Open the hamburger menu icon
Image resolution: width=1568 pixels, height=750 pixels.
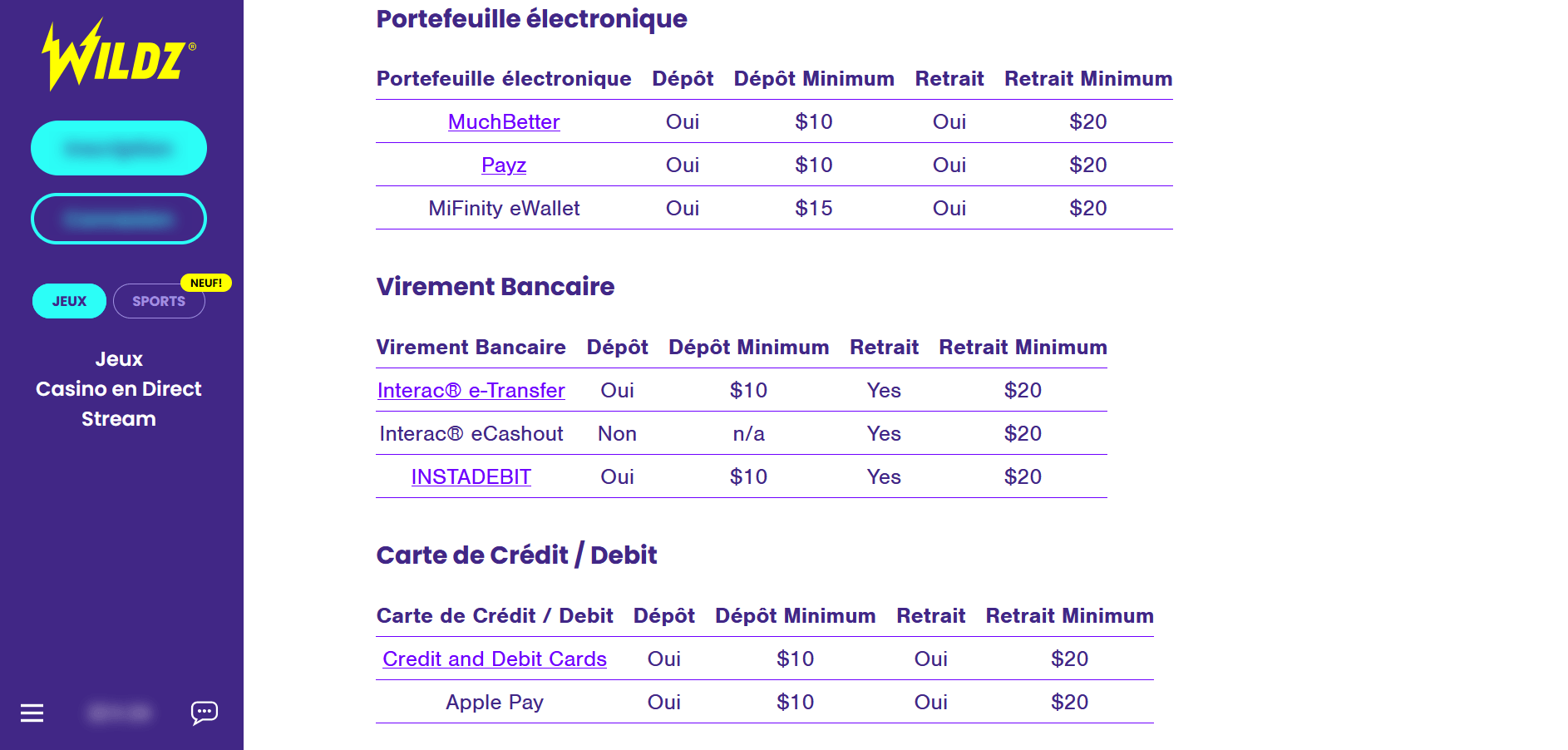[32, 713]
